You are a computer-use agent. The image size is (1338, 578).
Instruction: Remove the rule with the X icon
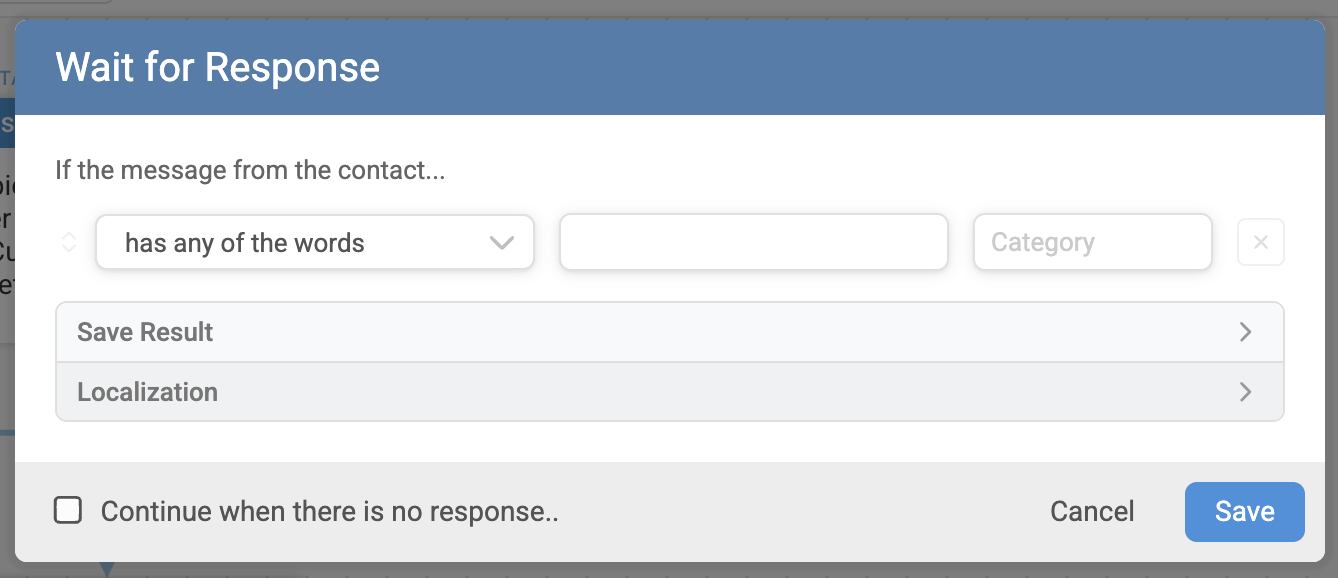[x=1261, y=242]
